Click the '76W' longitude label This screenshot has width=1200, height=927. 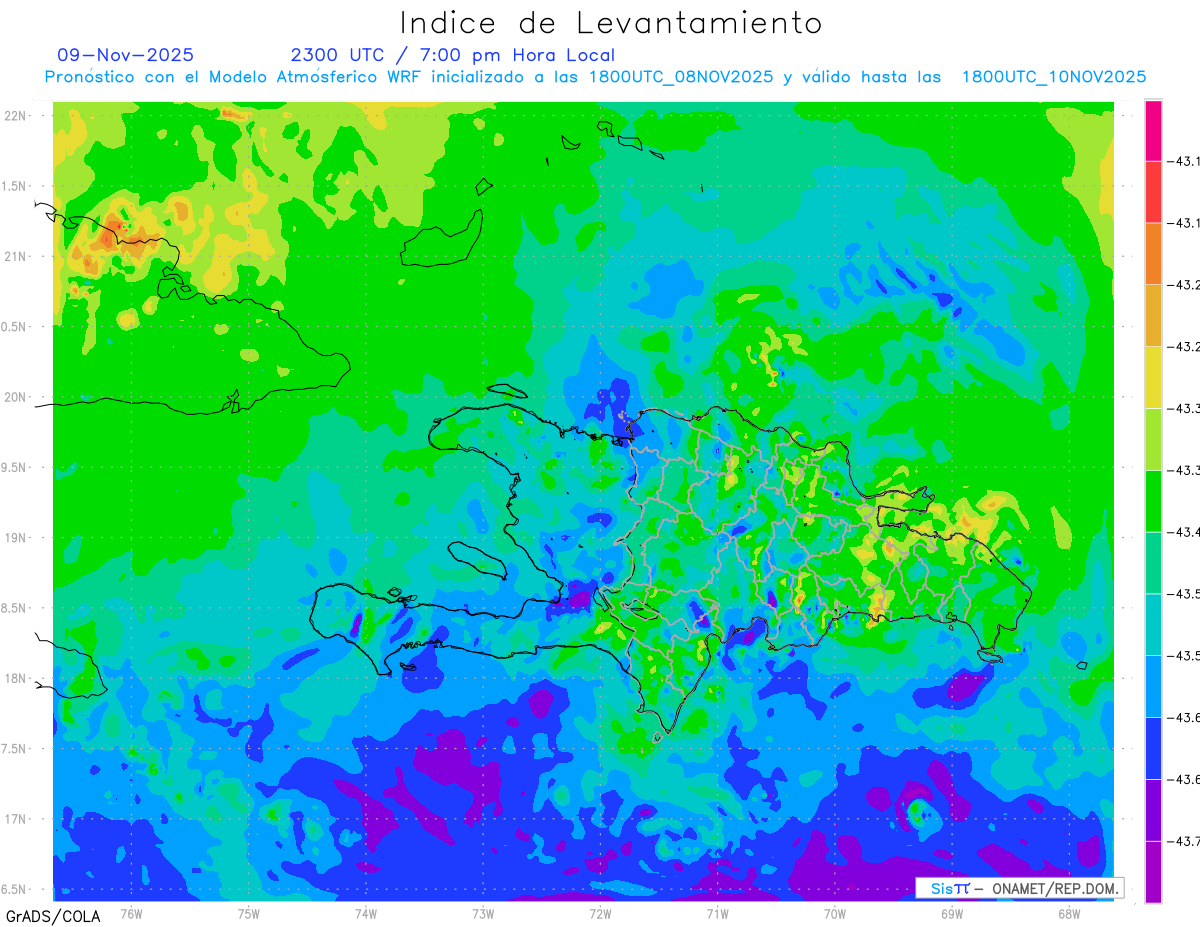point(131,913)
